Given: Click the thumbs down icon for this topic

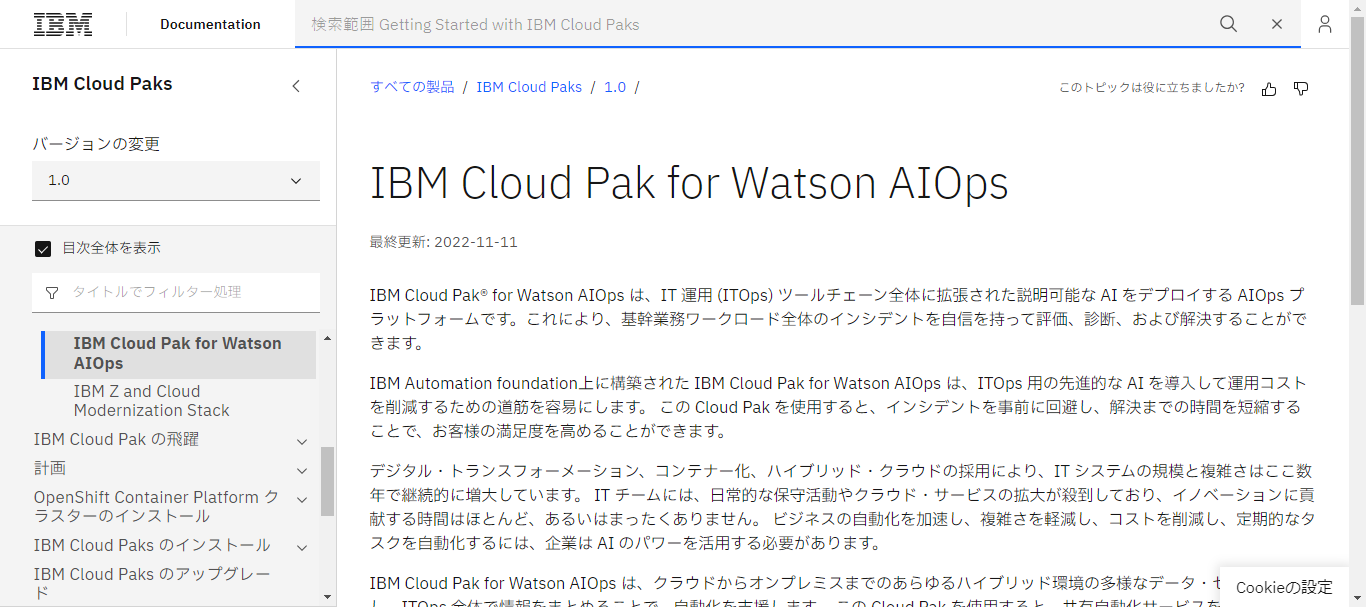Looking at the screenshot, I should point(1301,89).
